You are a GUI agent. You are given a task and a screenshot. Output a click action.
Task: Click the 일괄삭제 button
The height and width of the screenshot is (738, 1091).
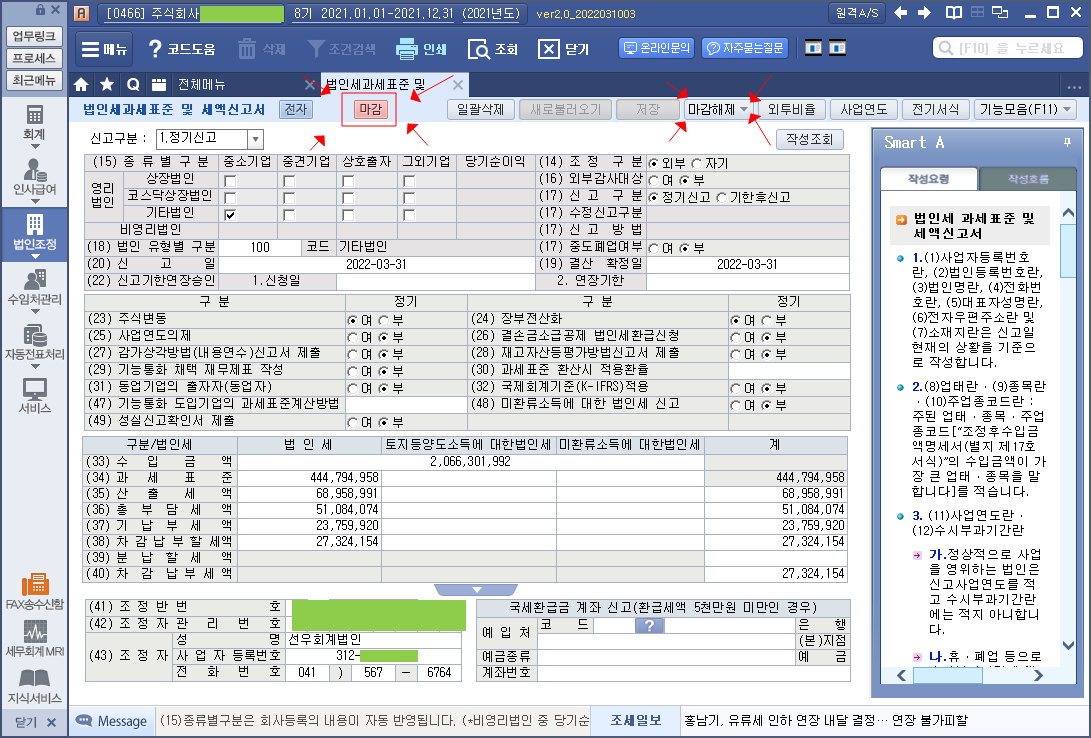[x=481, y=109]
